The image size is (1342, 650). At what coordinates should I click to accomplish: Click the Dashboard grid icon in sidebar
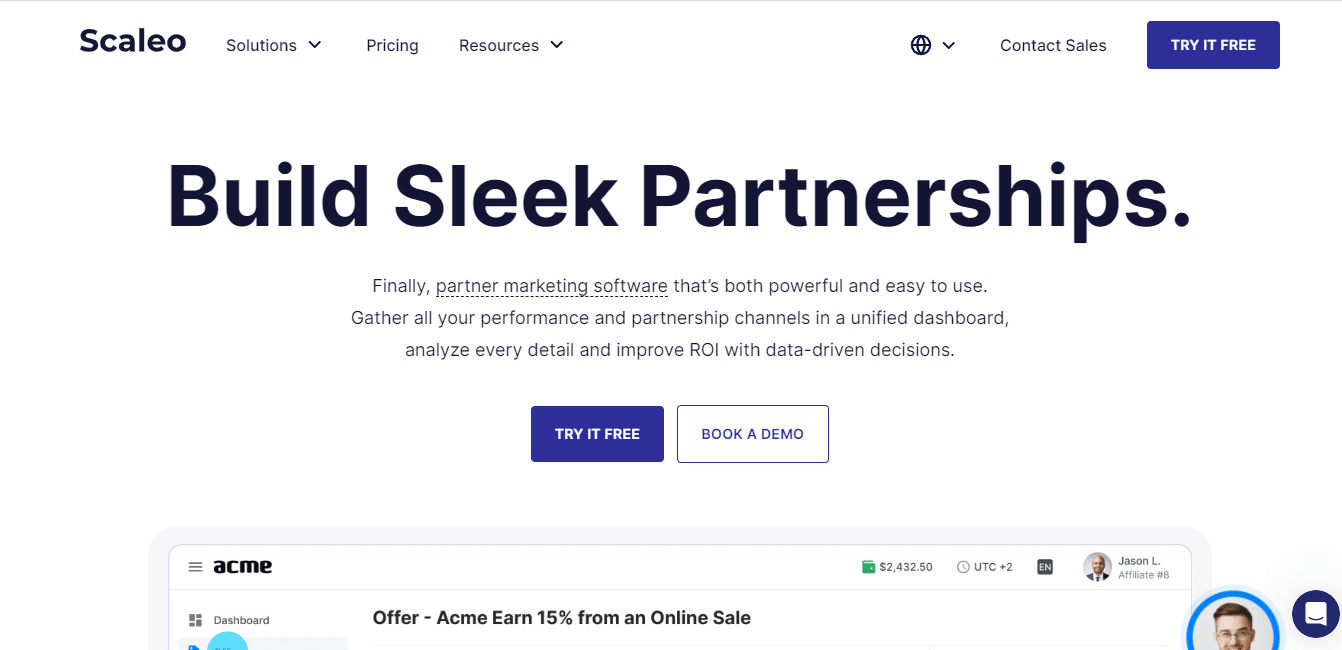coord(196,620)
